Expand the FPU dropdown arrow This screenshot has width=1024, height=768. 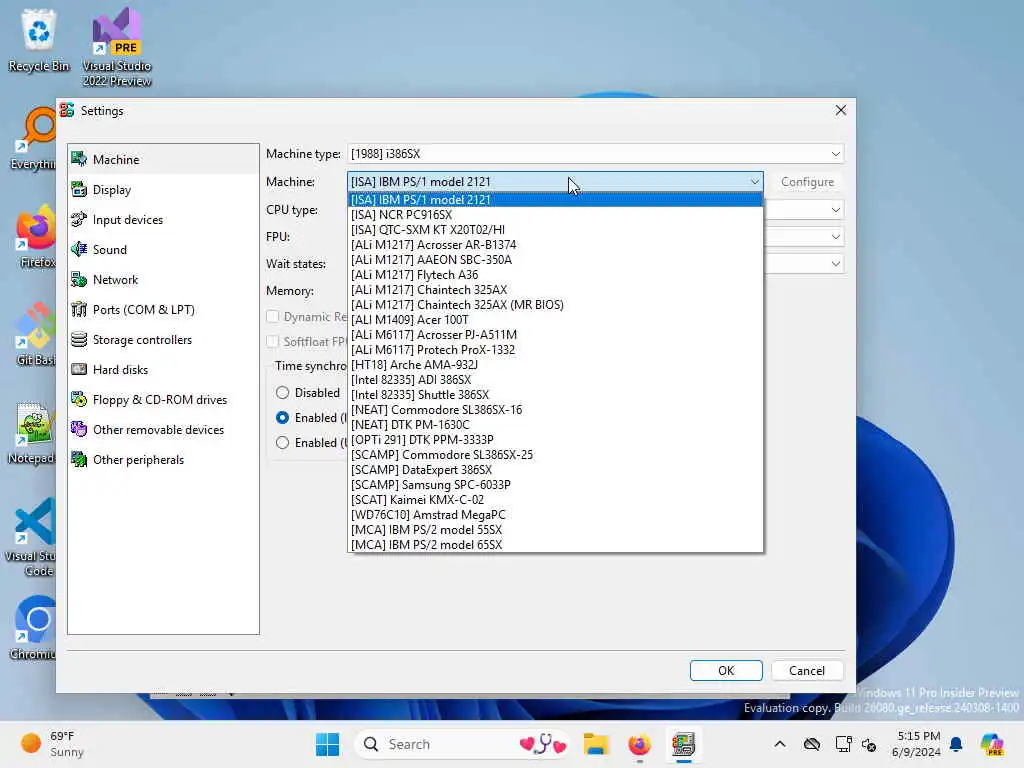click(835, 236)
